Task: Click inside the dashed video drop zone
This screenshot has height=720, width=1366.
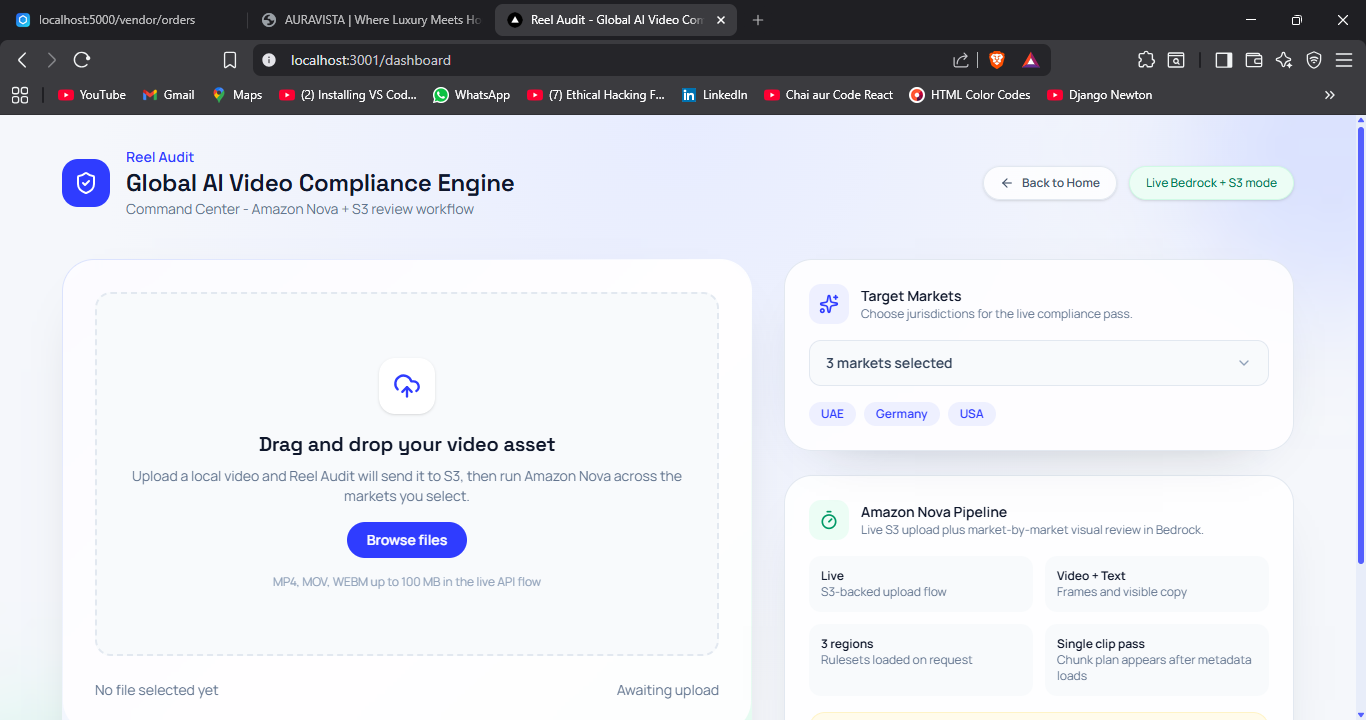Action: (x=407, y=474)
